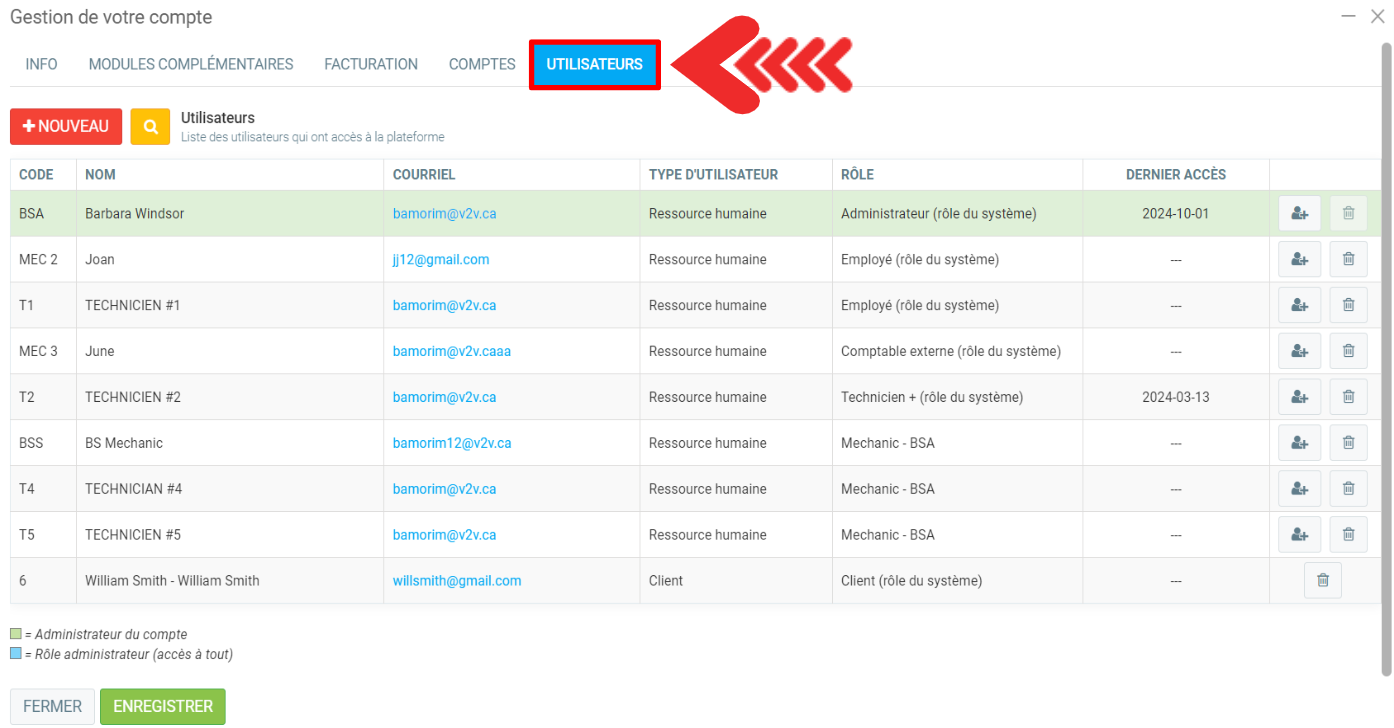This screenshot has width=1394, height=728.
Task: Open email link willsmith@gmail.com
Action: [x=456, y=581]
